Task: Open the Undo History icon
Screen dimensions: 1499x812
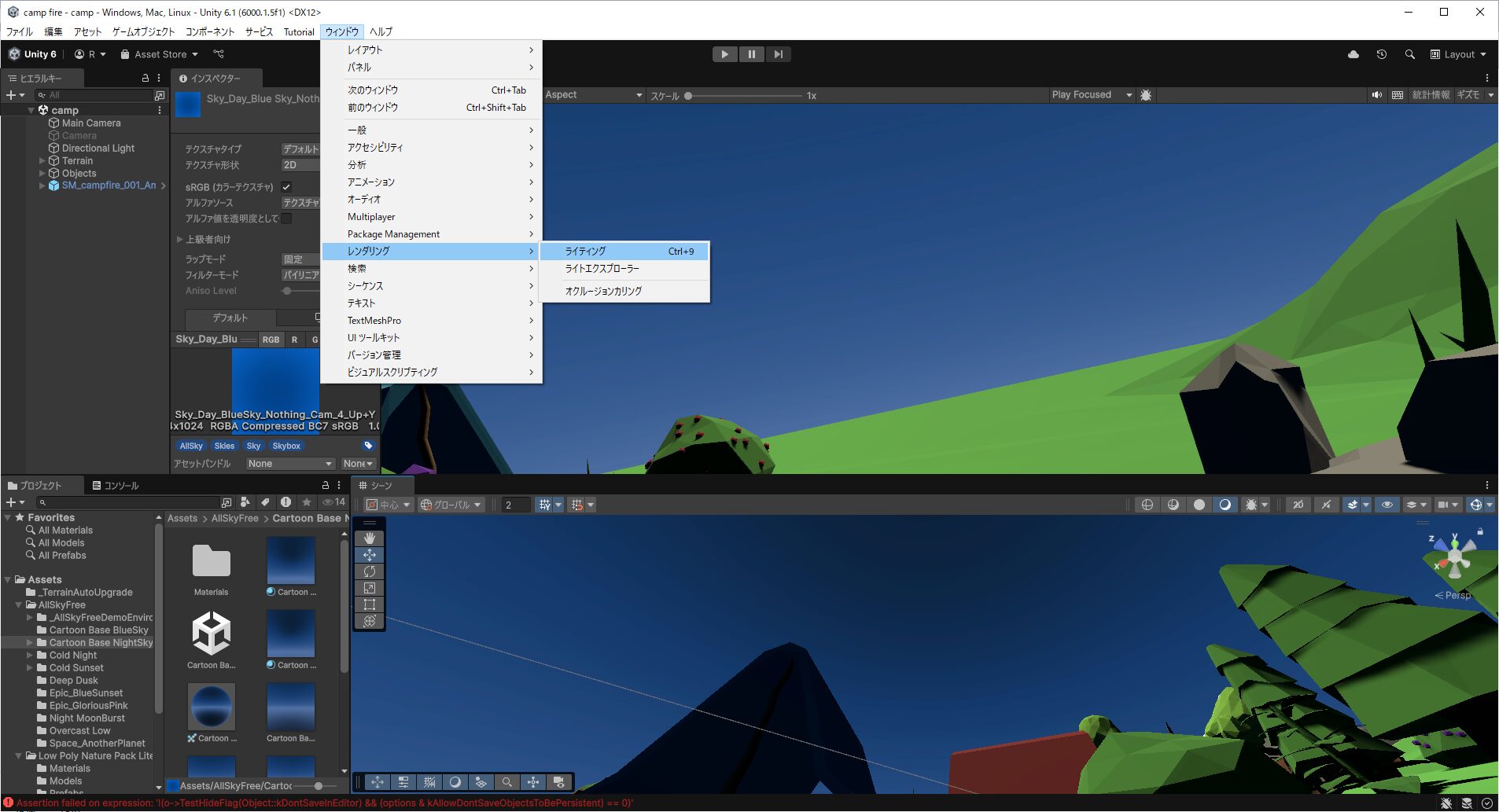Action: click(1381, 54)
